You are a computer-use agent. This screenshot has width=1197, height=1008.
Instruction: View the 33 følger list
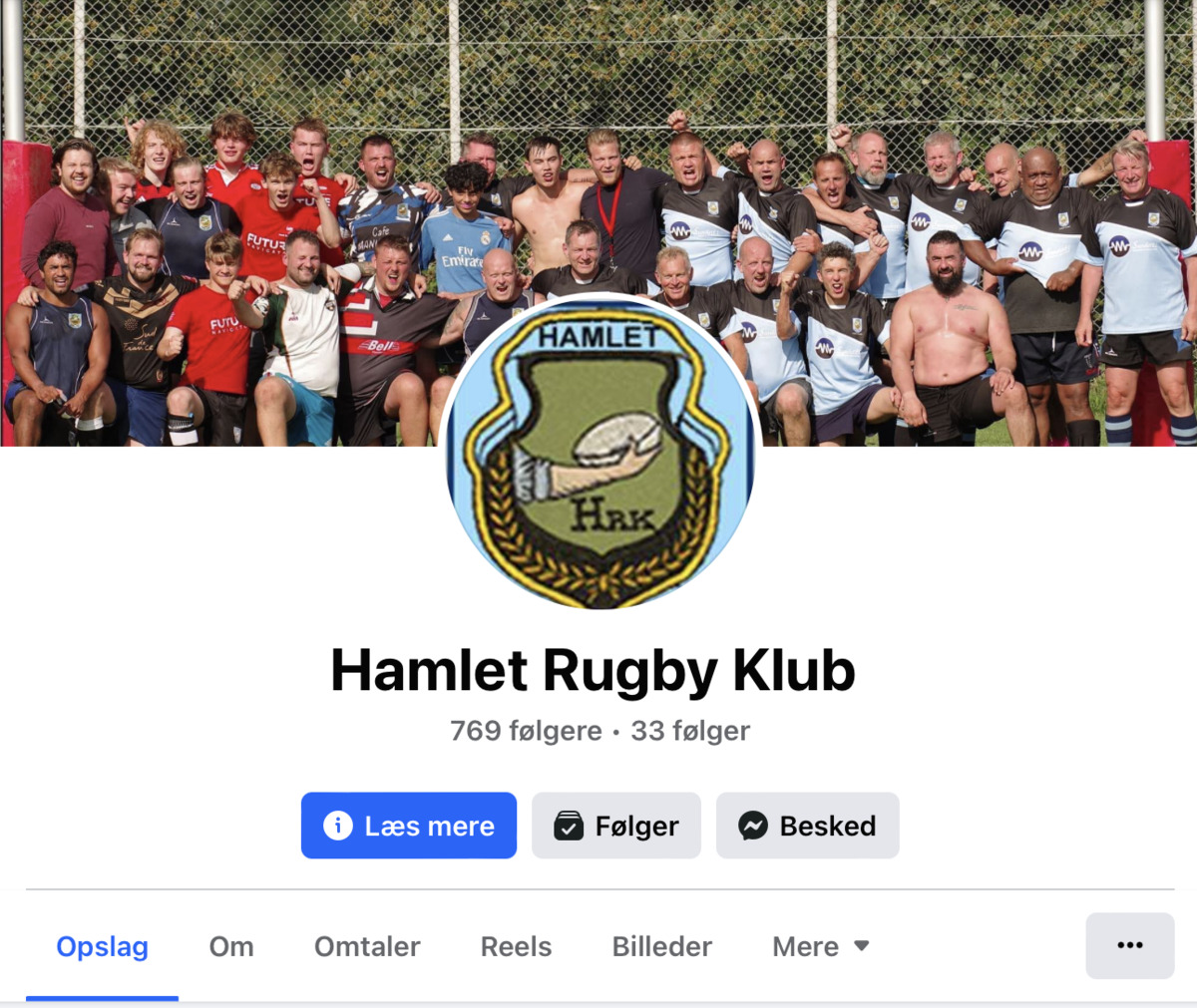[690, 731]
